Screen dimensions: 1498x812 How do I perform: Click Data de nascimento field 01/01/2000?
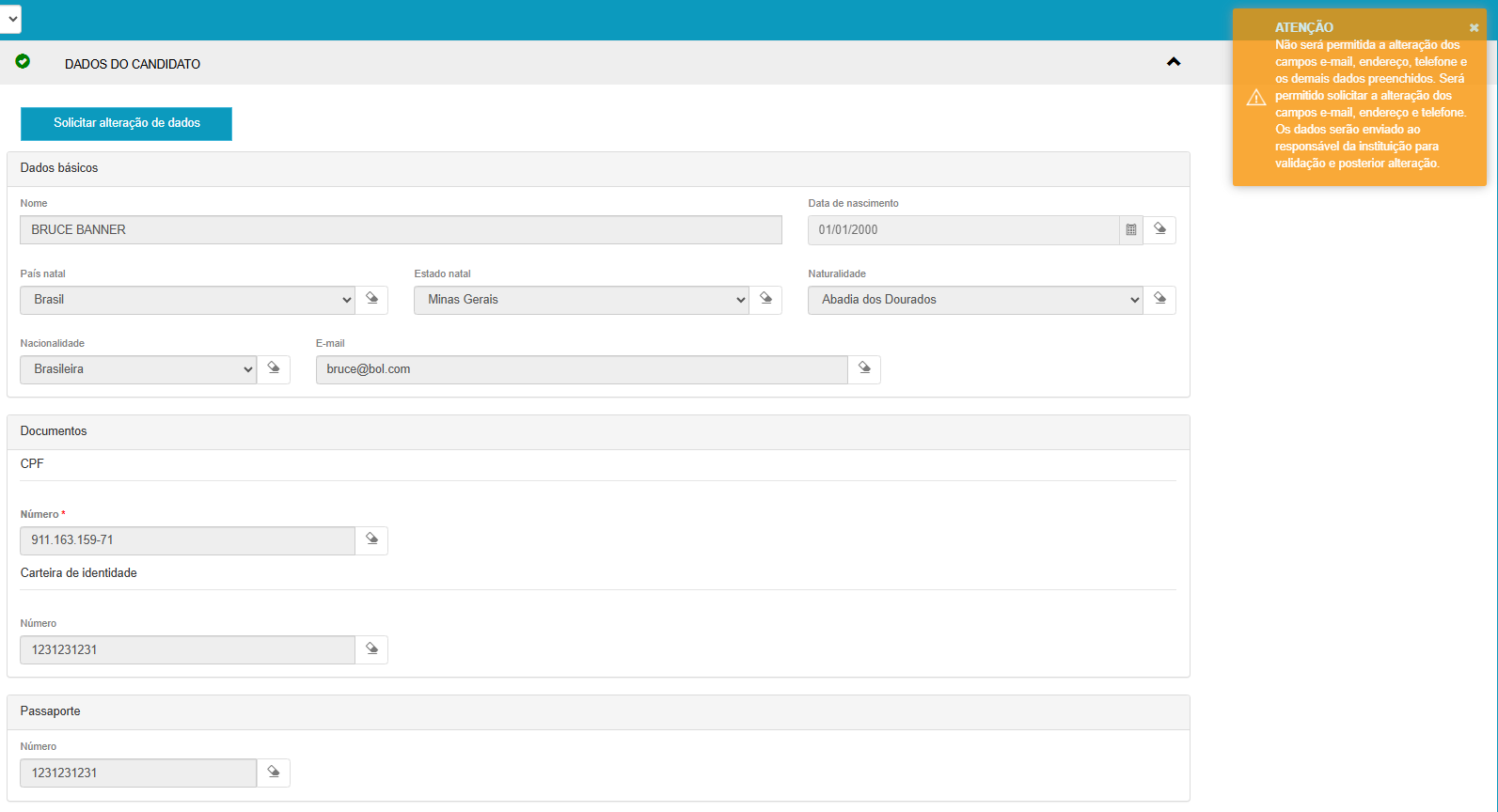click(963, 230)
